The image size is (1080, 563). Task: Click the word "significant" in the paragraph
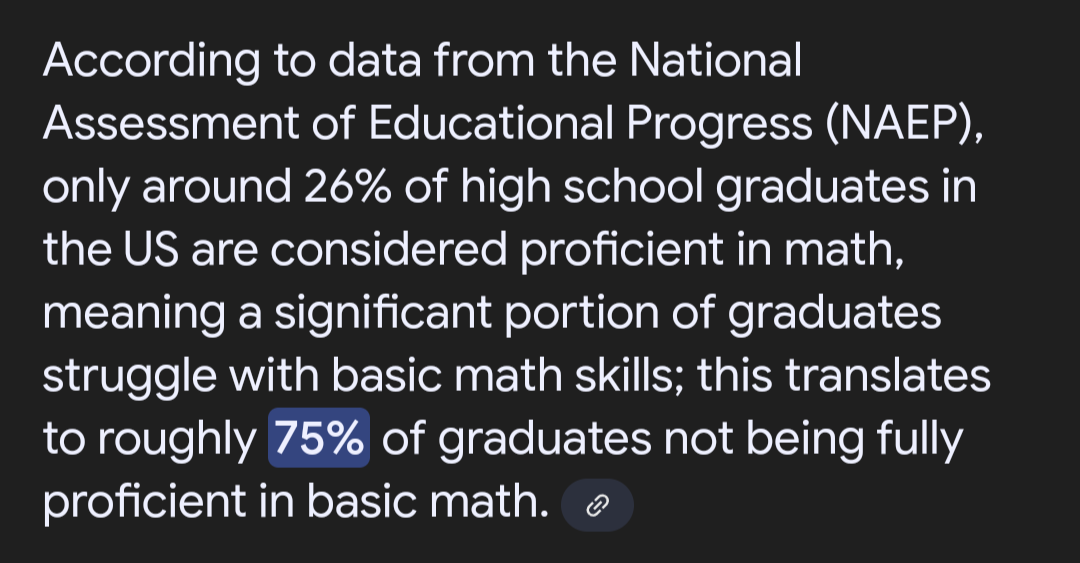[383, 314]
